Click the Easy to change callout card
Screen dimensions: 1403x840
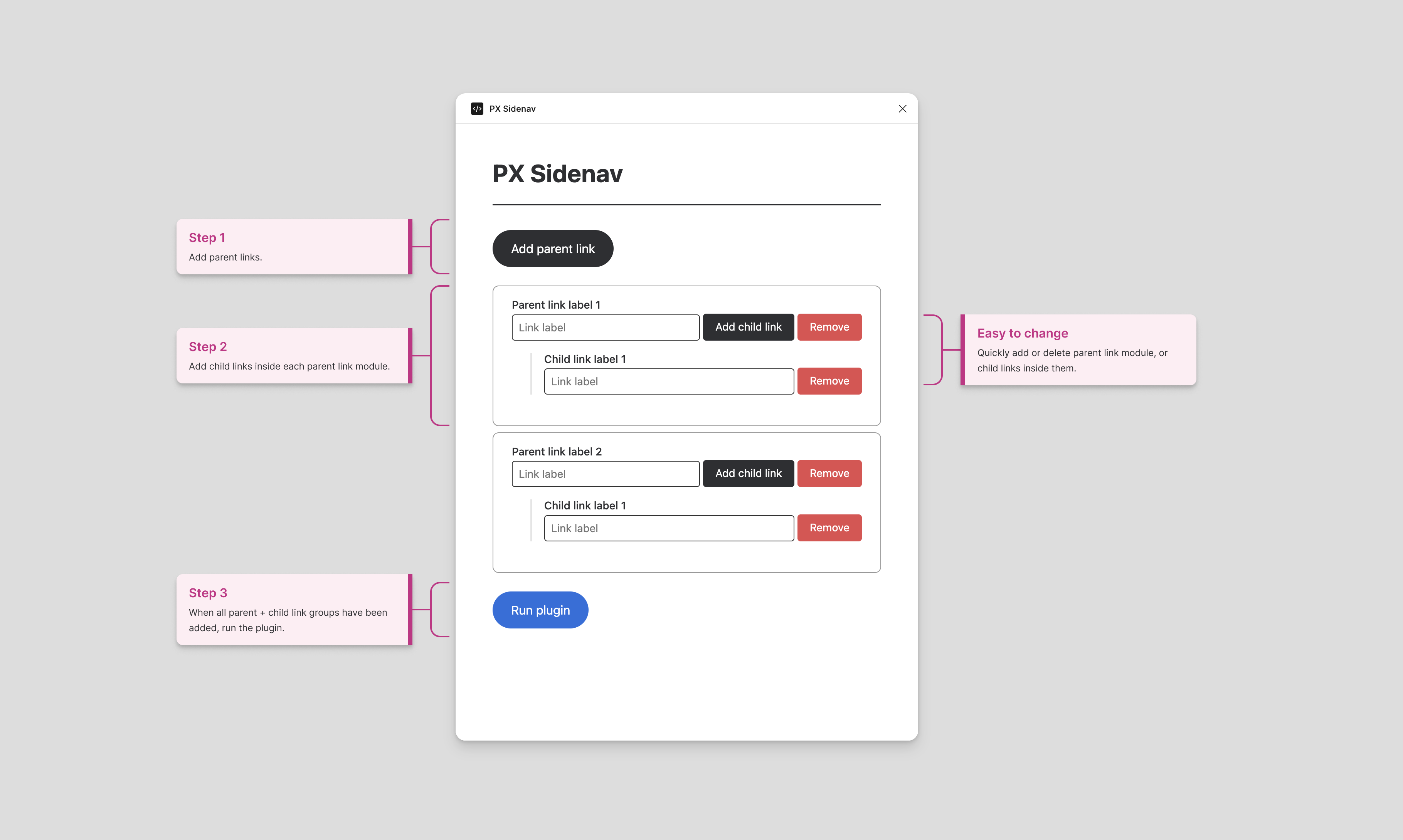pyautogui.click(x=1078, y=350)
